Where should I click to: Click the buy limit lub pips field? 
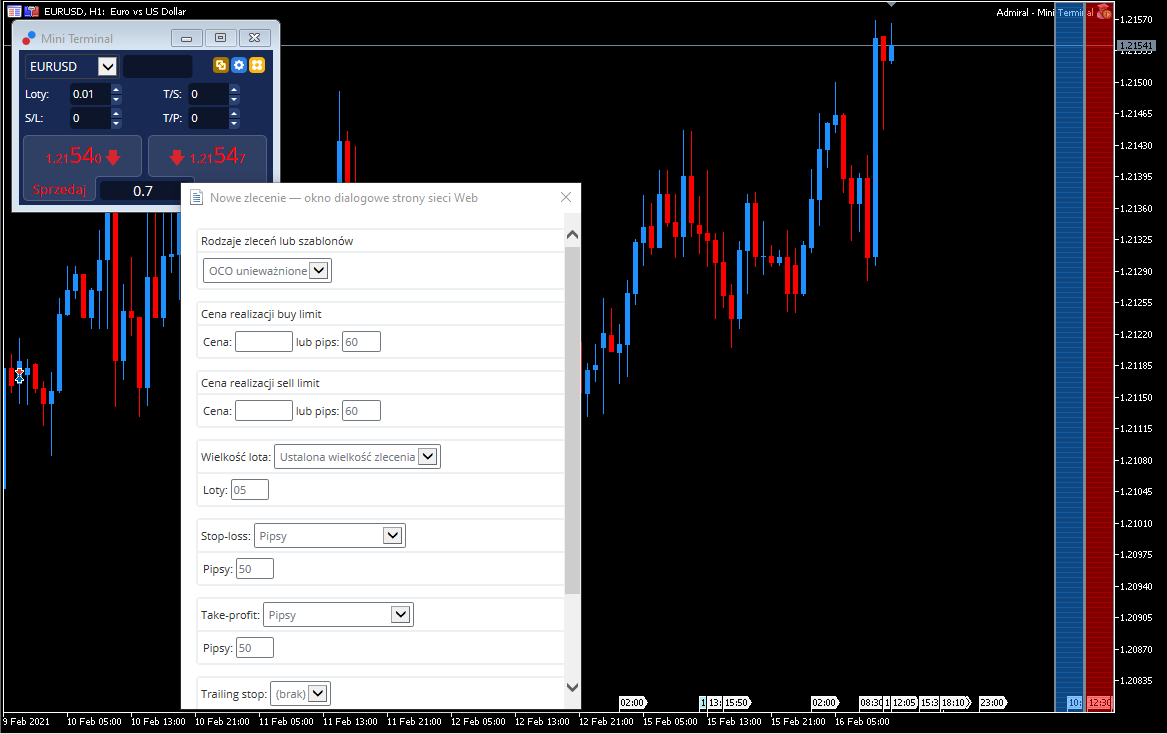pos(361,342)
